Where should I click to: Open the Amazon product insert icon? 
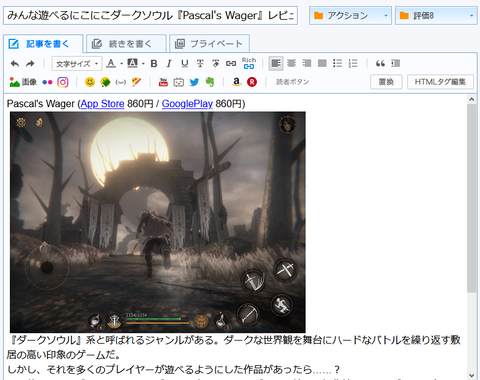236,82
